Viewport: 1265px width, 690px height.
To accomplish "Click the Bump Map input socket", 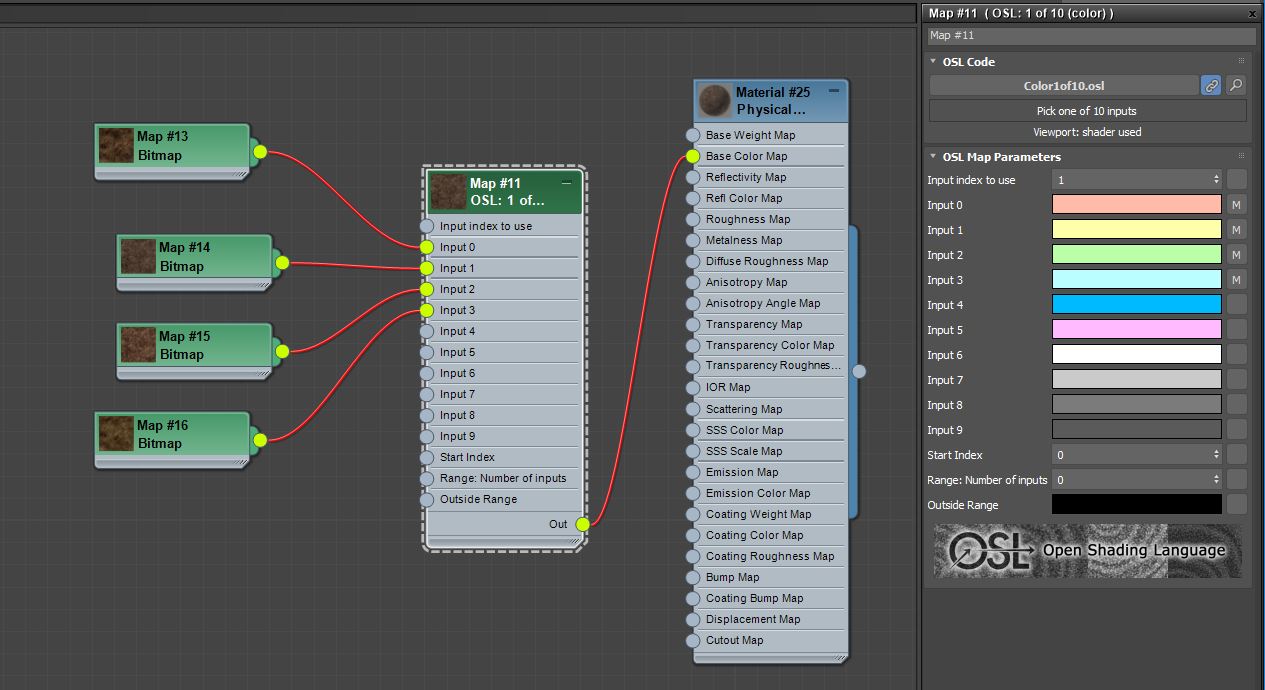I will (x=692, y=577).
